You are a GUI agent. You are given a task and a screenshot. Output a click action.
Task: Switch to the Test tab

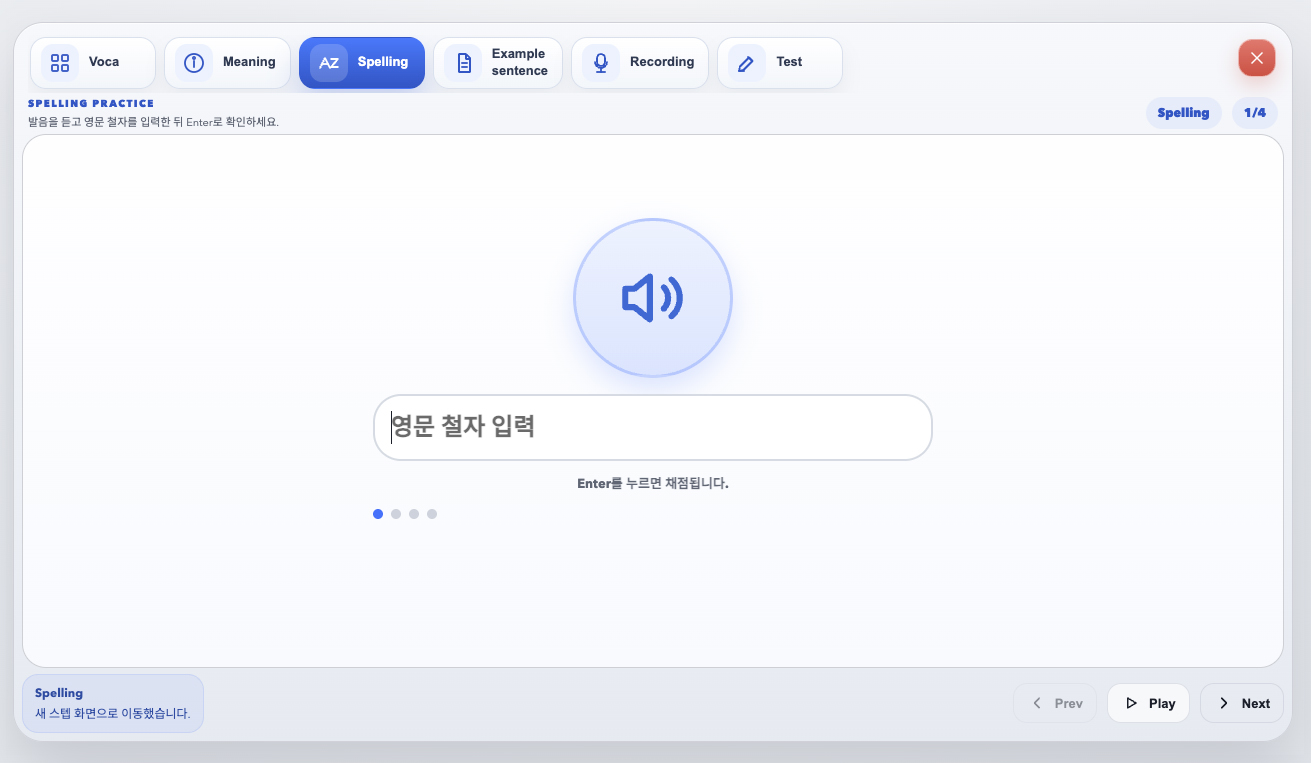pos(780,63)
